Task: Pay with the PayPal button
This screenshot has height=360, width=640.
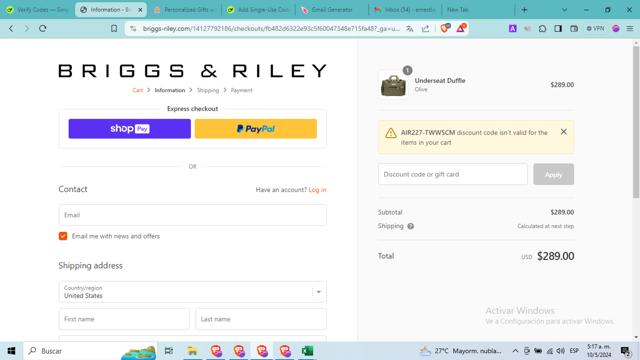Action: coord(256,129)
